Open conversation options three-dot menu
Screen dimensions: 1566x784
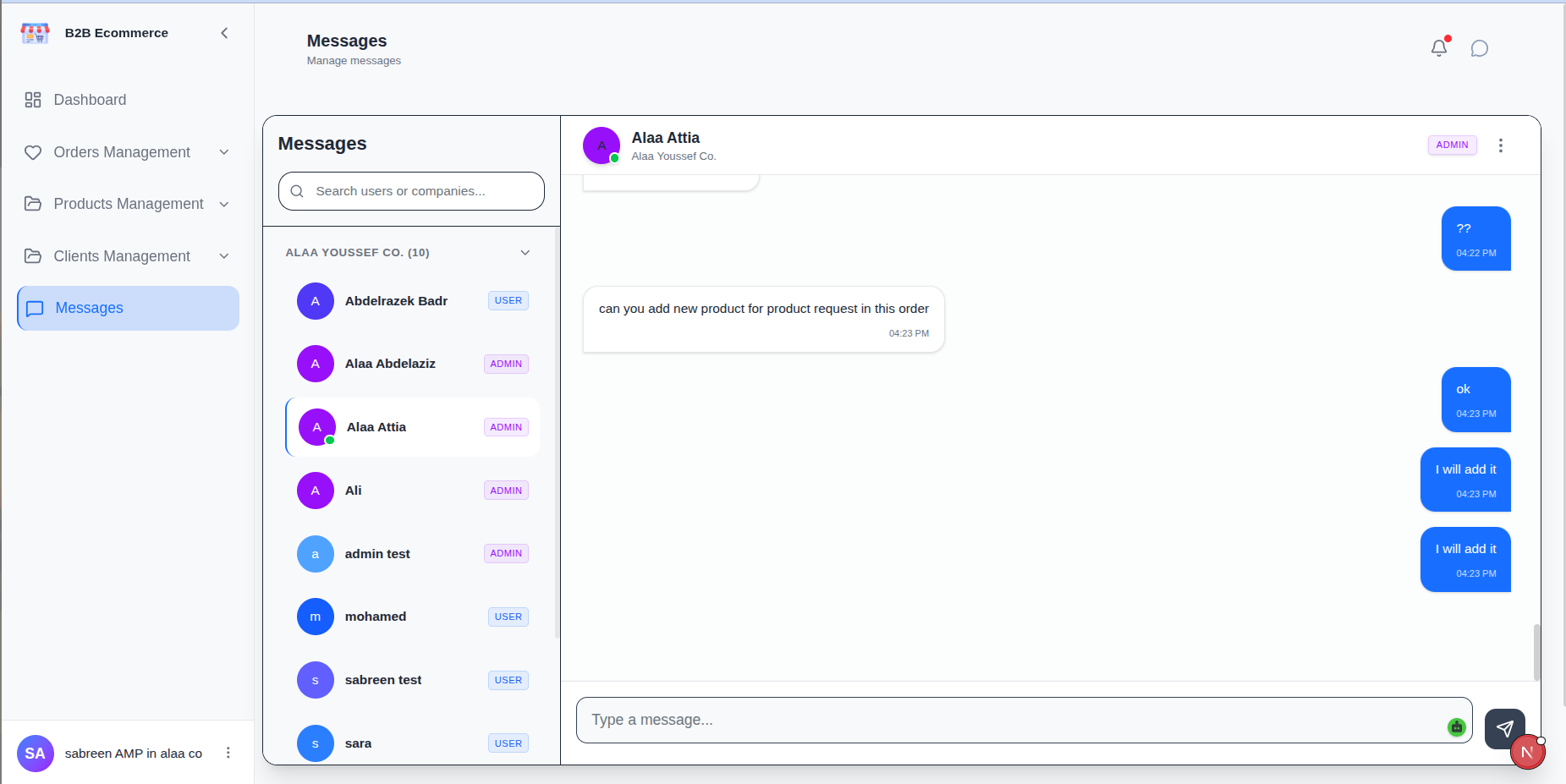pos(1501,145)
